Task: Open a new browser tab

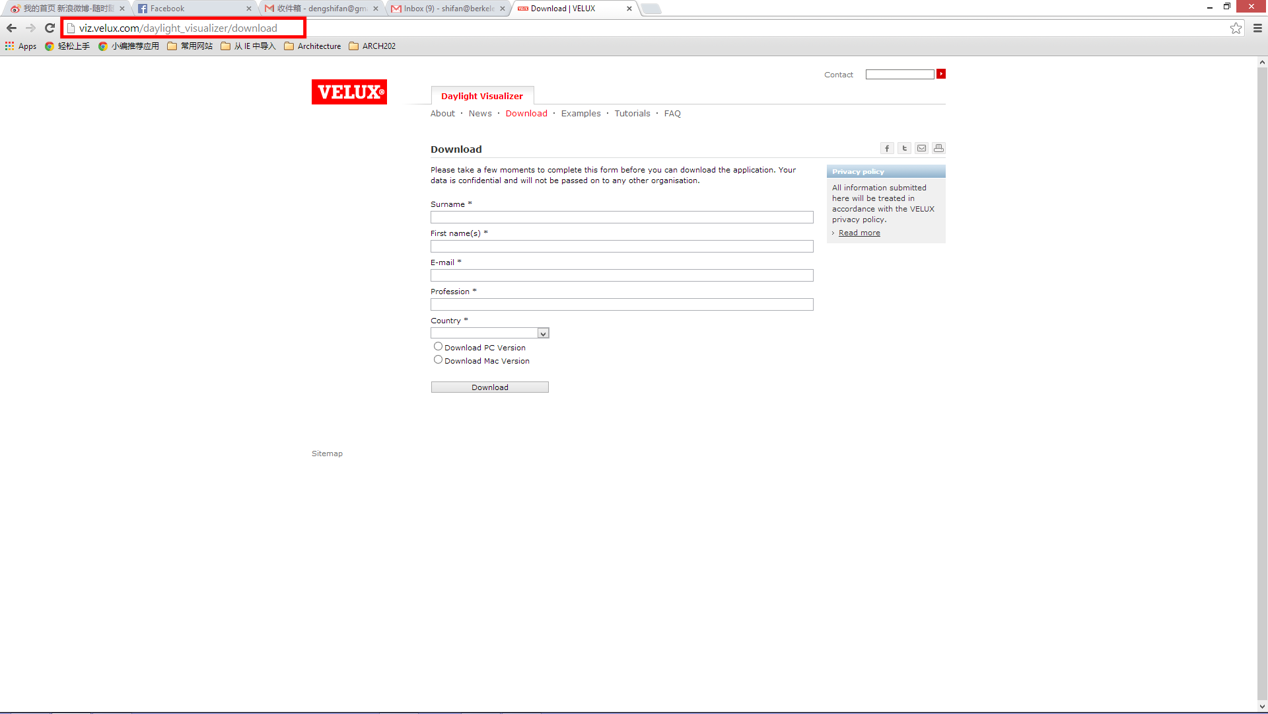Action: (x=651, y=8)
